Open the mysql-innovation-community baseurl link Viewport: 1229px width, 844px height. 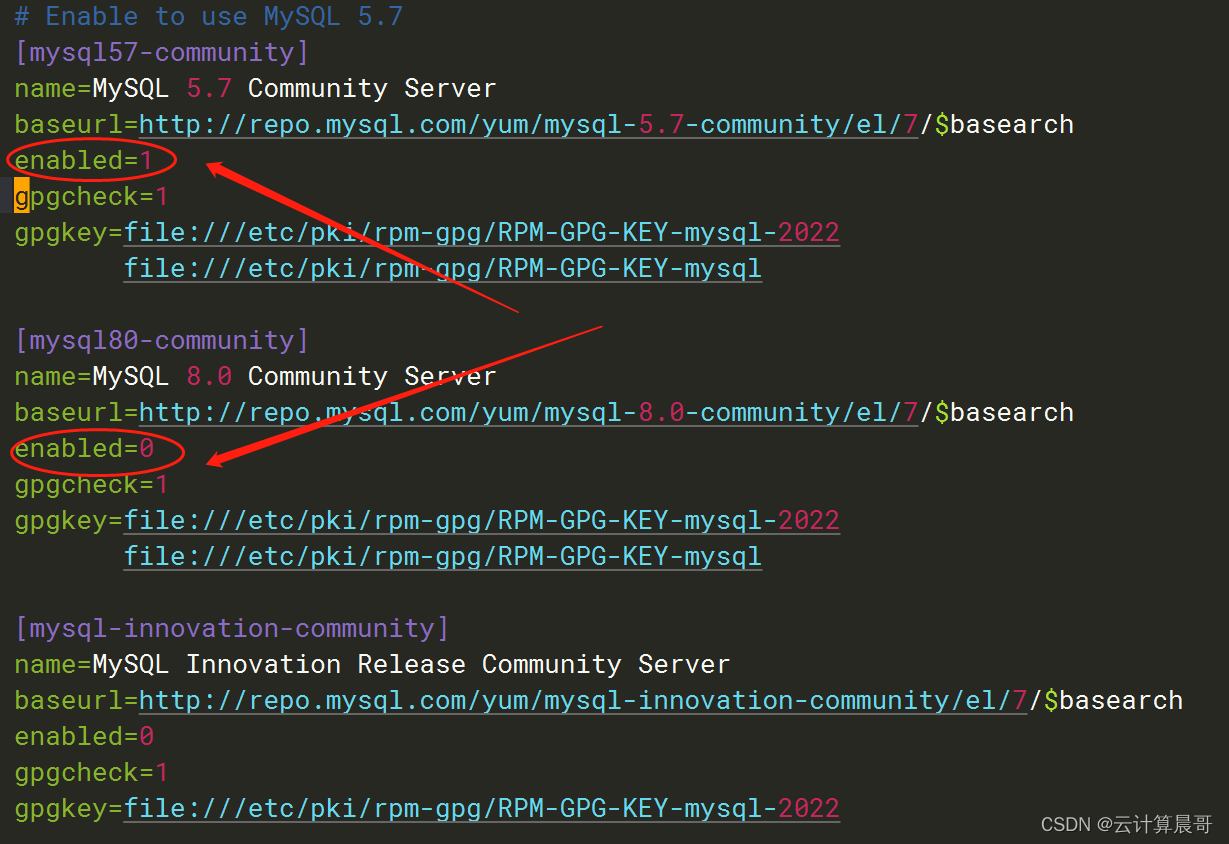tap(583, 700)
